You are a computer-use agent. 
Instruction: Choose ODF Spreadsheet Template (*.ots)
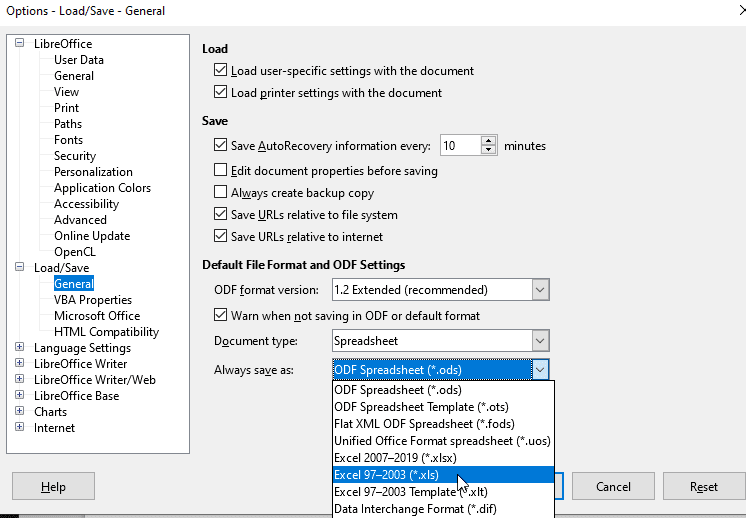pyautogui.click(x=443, y=407)
